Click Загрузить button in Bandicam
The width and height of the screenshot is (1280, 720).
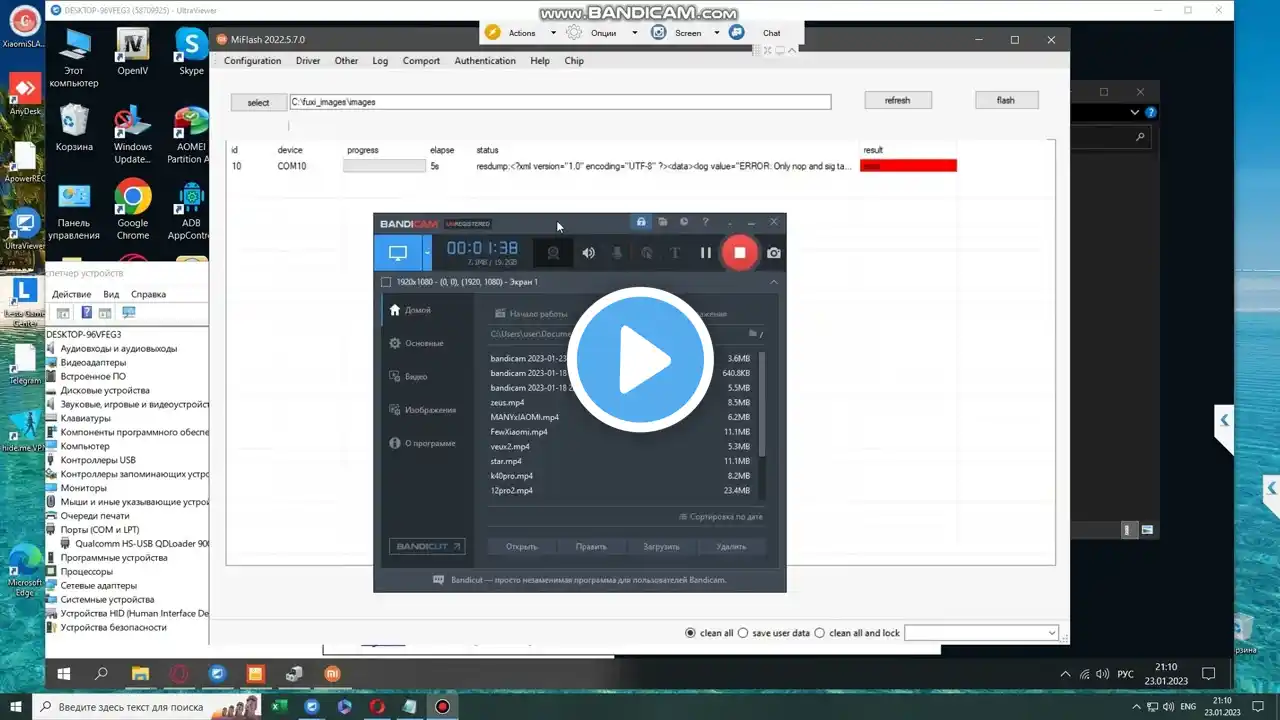click(x=661, y=547)
